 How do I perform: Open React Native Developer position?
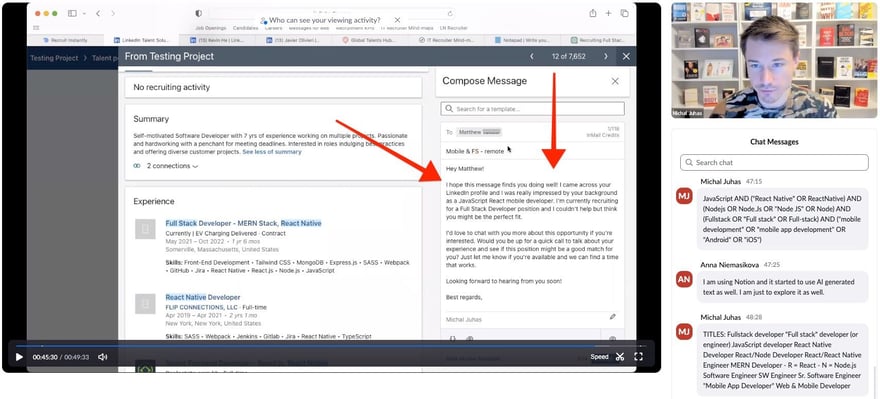point(203,297)
